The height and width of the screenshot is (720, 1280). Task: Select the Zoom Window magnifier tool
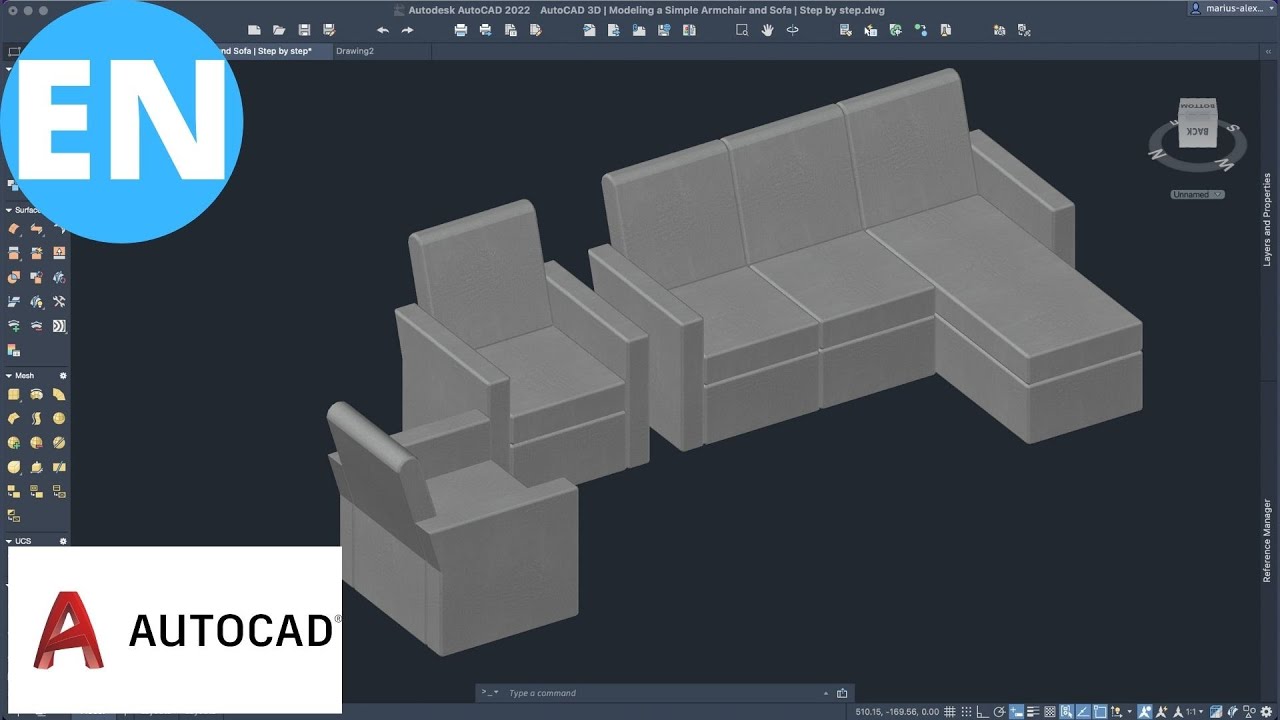[x=742, y=30]
